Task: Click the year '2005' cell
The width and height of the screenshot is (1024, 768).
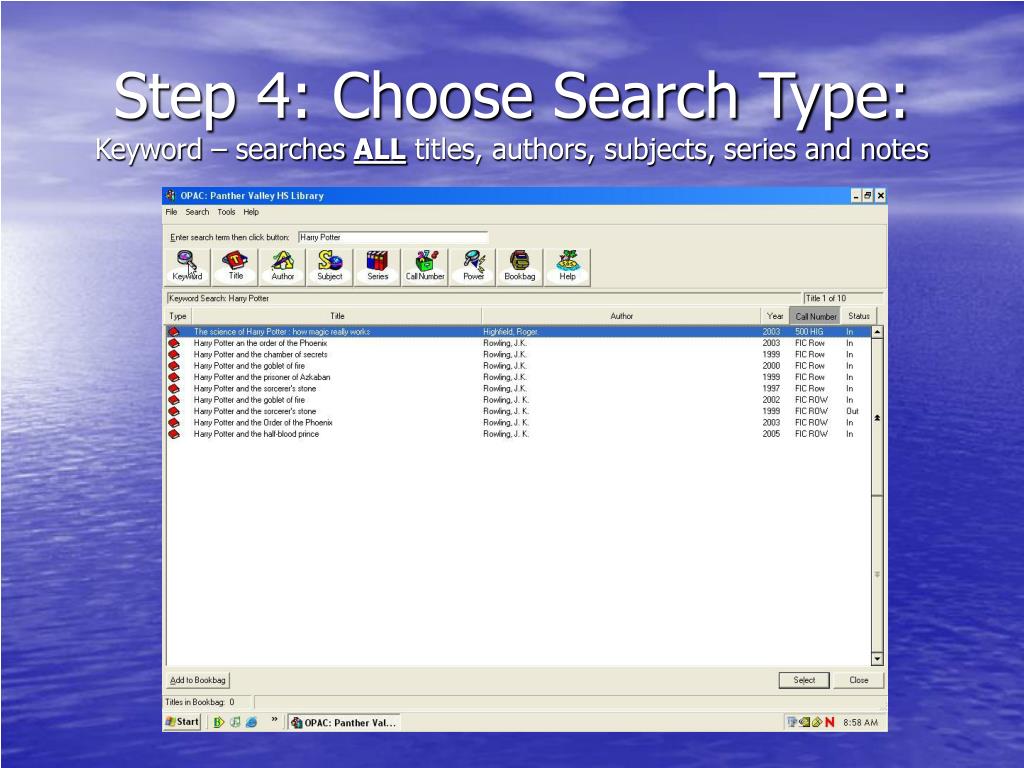Action: (x=771, y=434)
